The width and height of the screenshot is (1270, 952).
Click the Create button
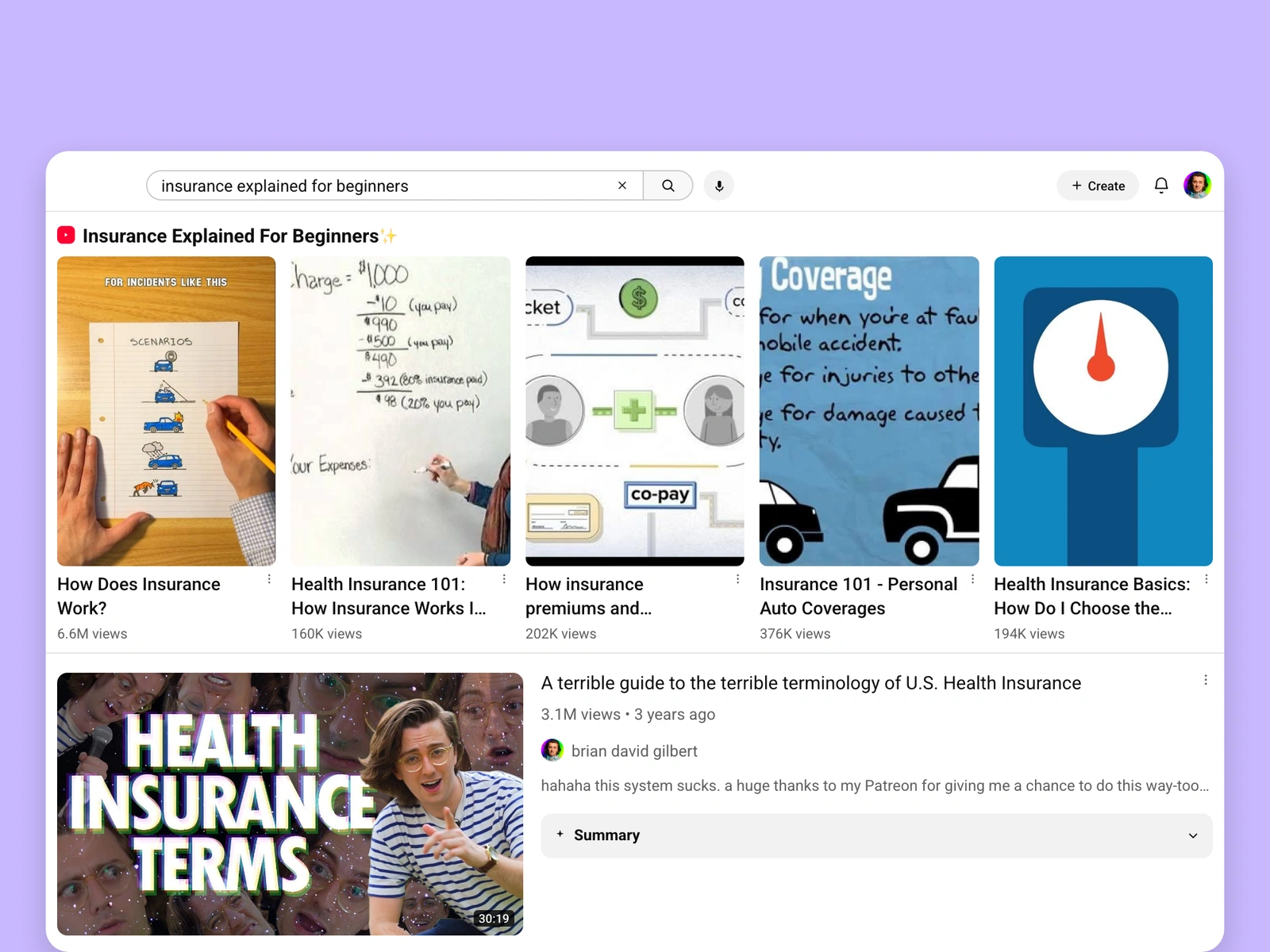tap(1098, 186)
